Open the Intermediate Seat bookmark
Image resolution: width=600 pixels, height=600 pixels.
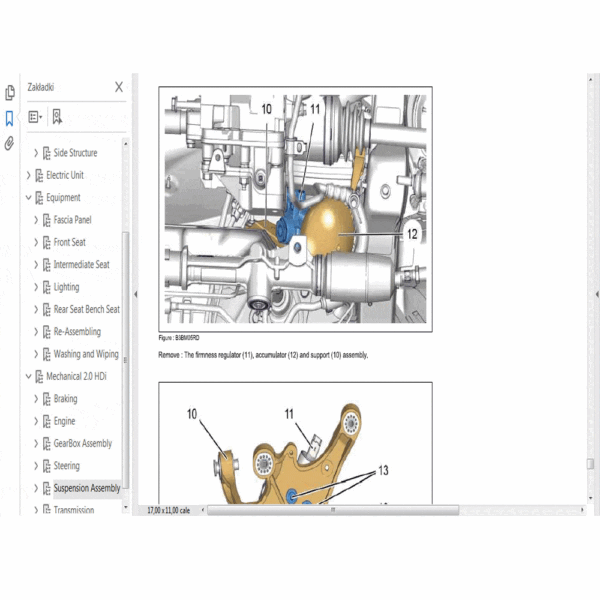point(82,264)
